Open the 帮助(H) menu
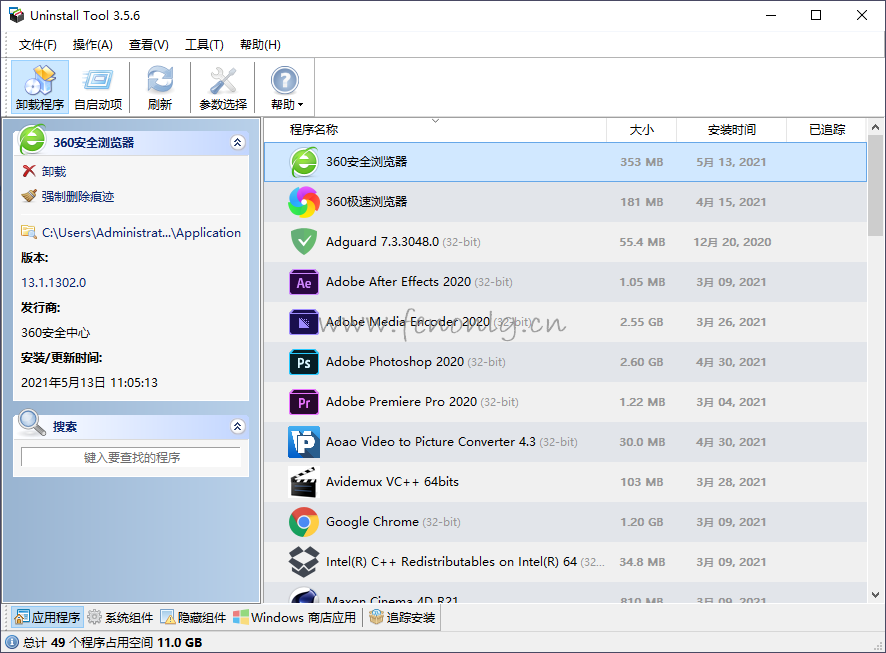 pos(260,45)
